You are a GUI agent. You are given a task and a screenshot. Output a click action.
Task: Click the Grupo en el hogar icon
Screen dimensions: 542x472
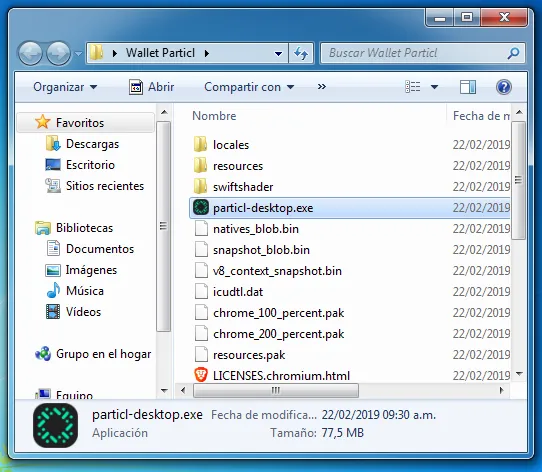point(43,354)
